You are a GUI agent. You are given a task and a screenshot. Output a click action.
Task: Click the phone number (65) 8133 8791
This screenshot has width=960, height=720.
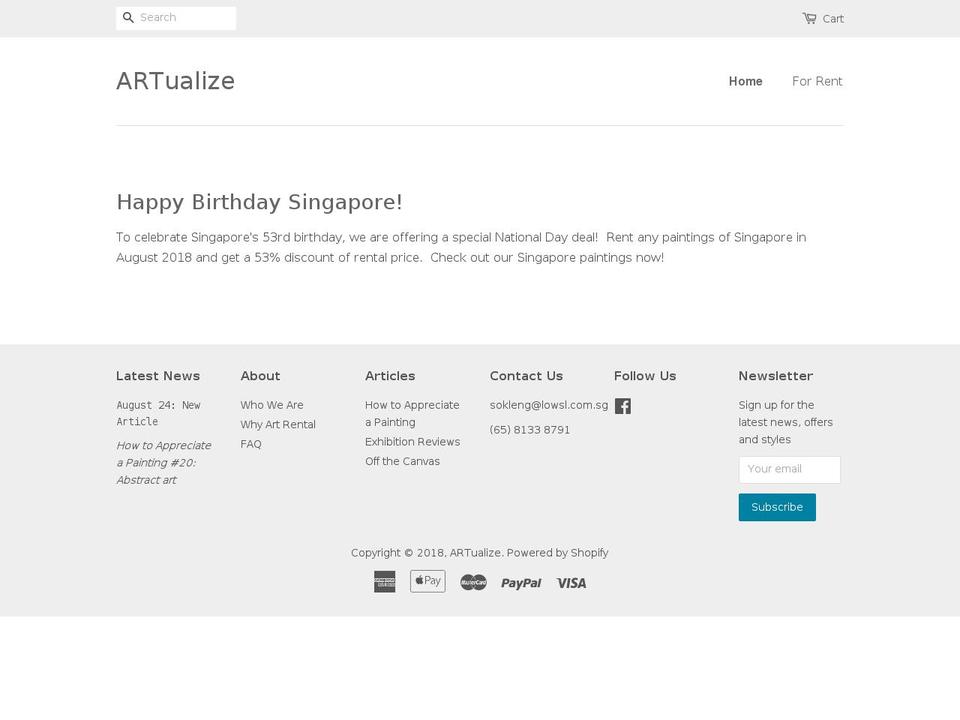click(x=530, y=430)
